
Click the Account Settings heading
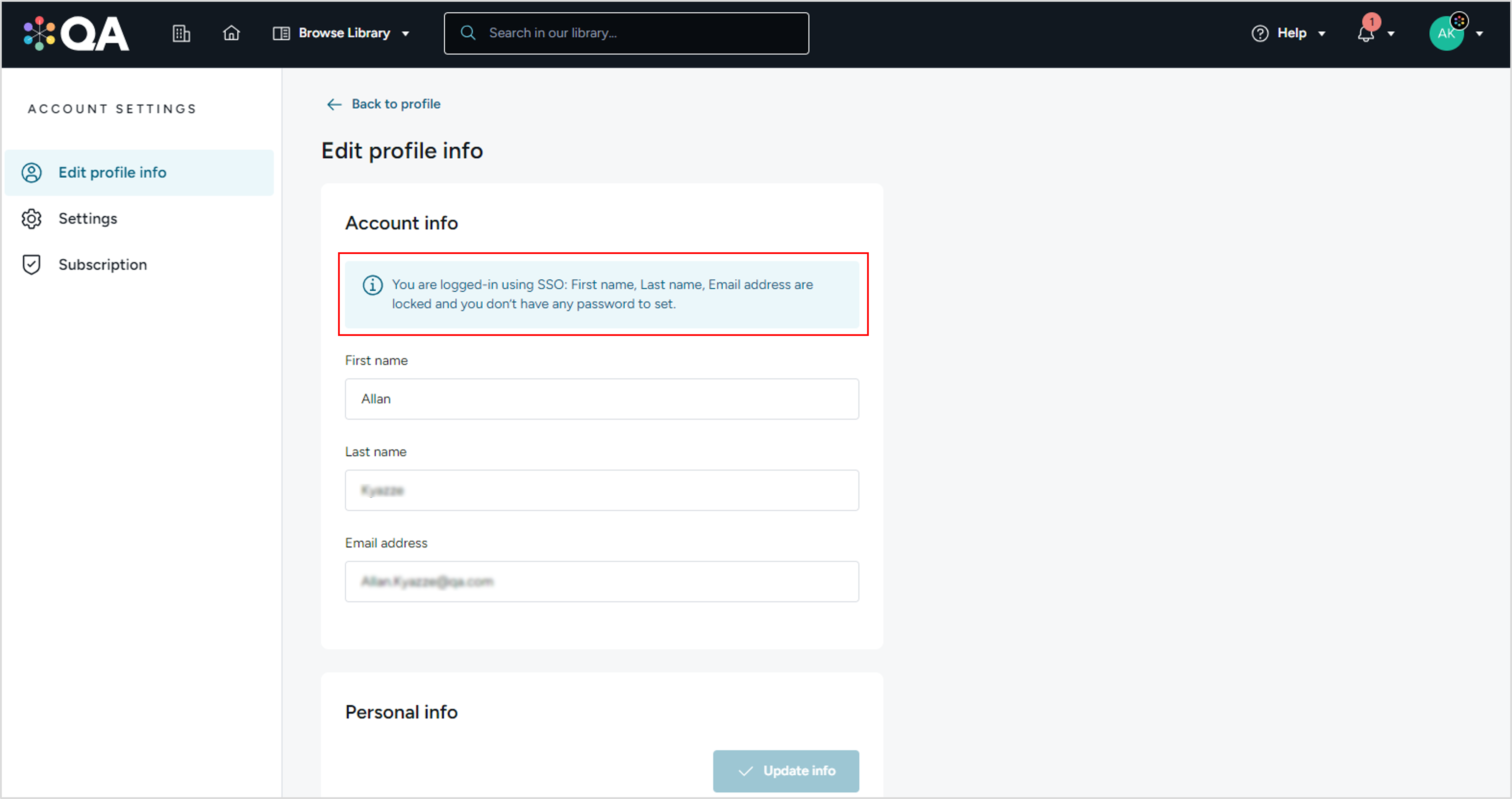(112, 109)
